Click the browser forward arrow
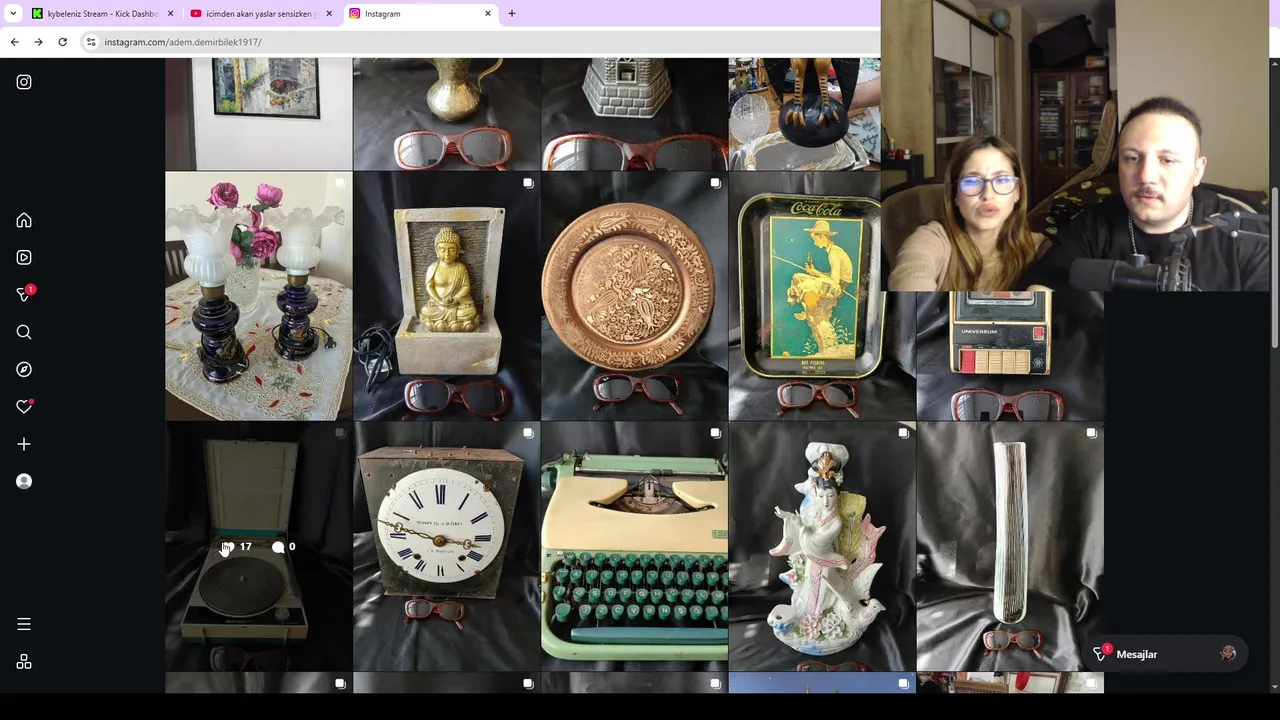Image resolution: width=1280 pixels, height=720 pixels. (38, 42)
